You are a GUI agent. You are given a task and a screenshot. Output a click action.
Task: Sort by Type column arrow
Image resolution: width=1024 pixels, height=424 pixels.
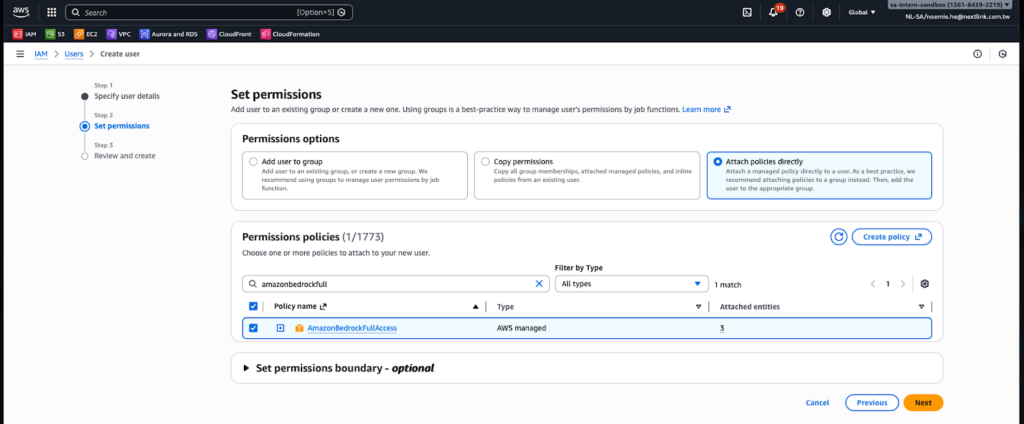click(698, 306)
